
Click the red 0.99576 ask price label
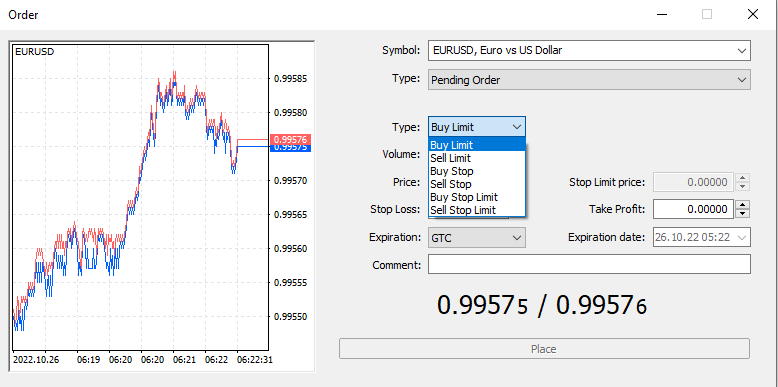pos(290,139)
